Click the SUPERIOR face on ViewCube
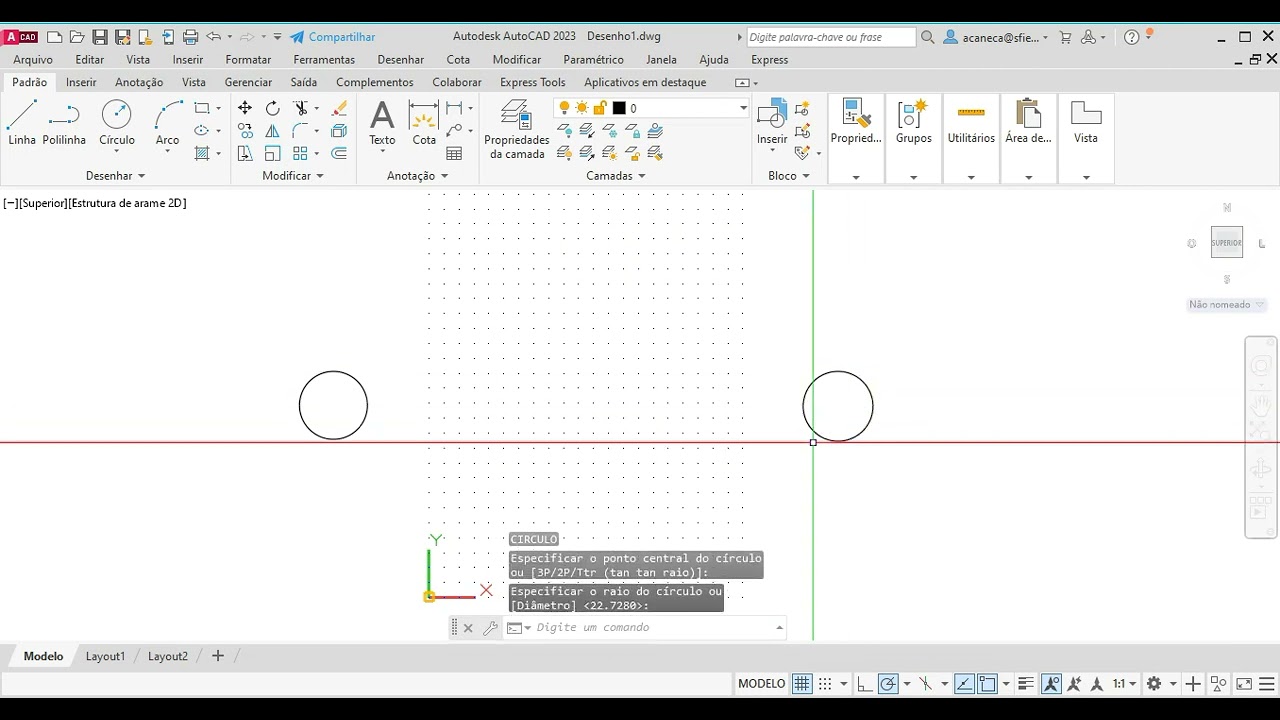 point(1227,242)
